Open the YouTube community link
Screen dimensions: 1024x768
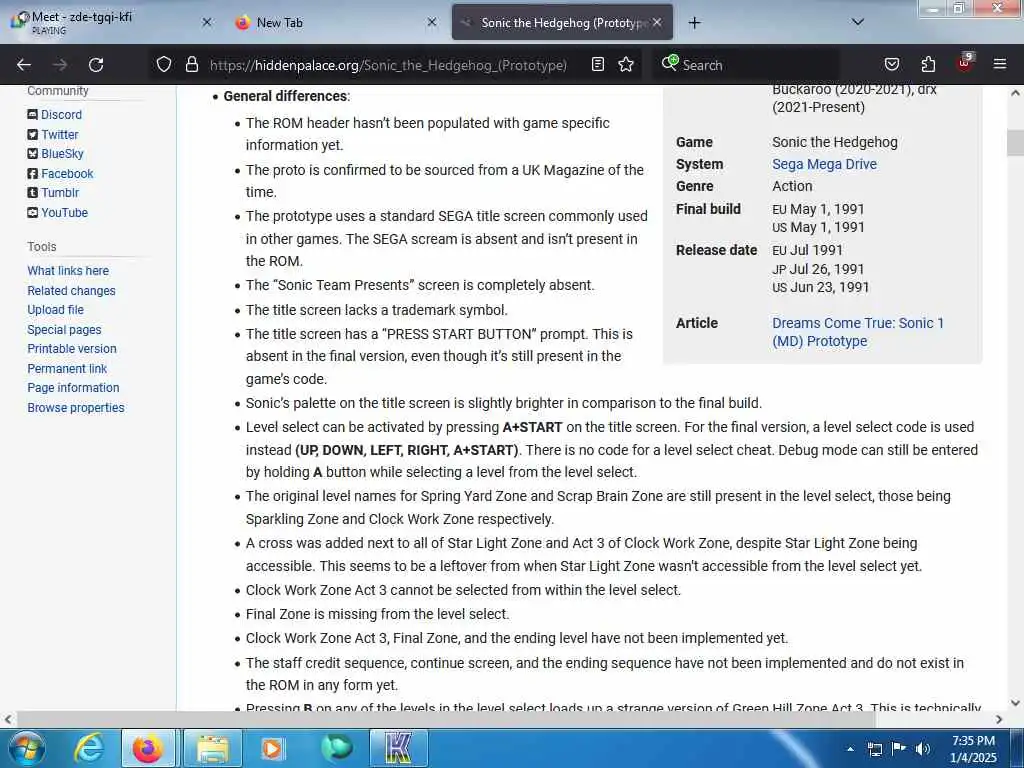[x=64, y=213]
